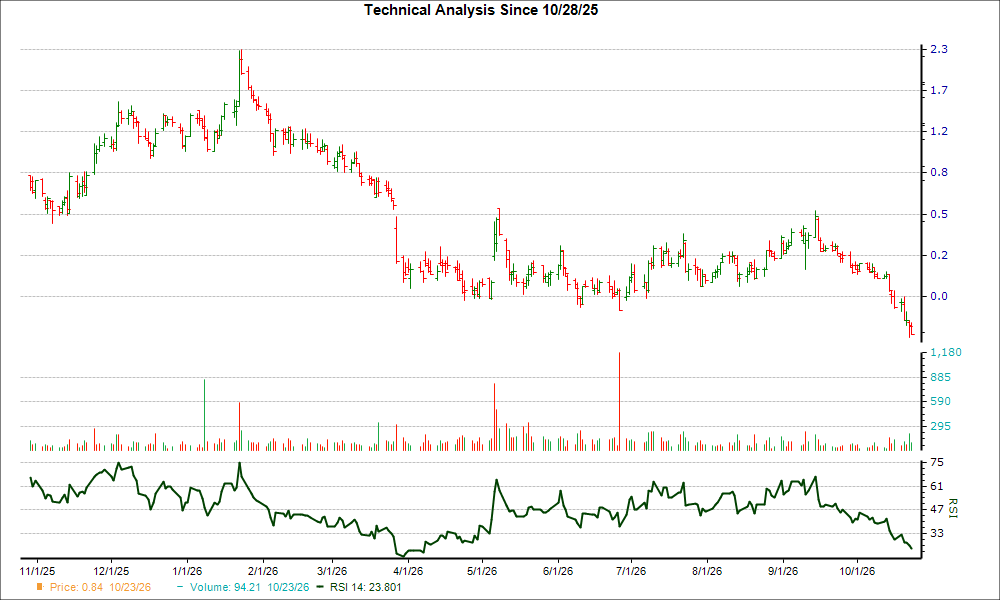Click the 6/1/26 date label
The height and width of the screenshot is (600, 1000).
(x=557, y=571)
